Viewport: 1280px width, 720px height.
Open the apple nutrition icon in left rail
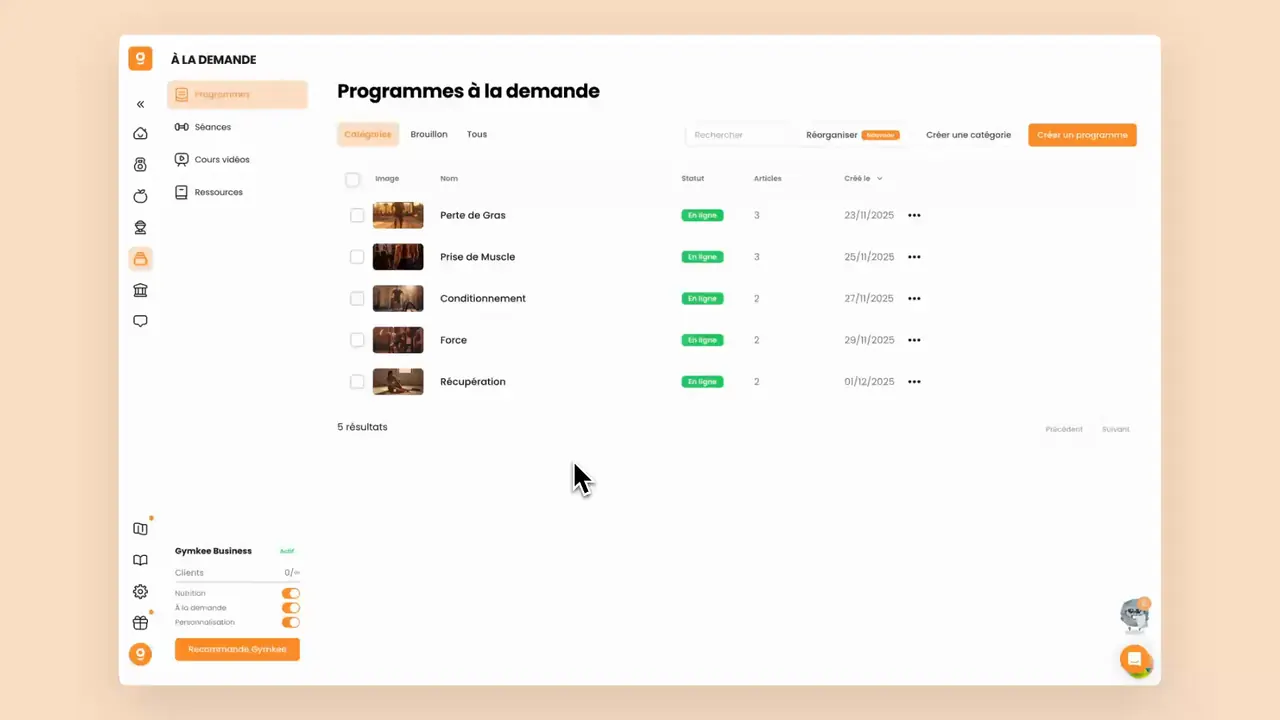140,196
